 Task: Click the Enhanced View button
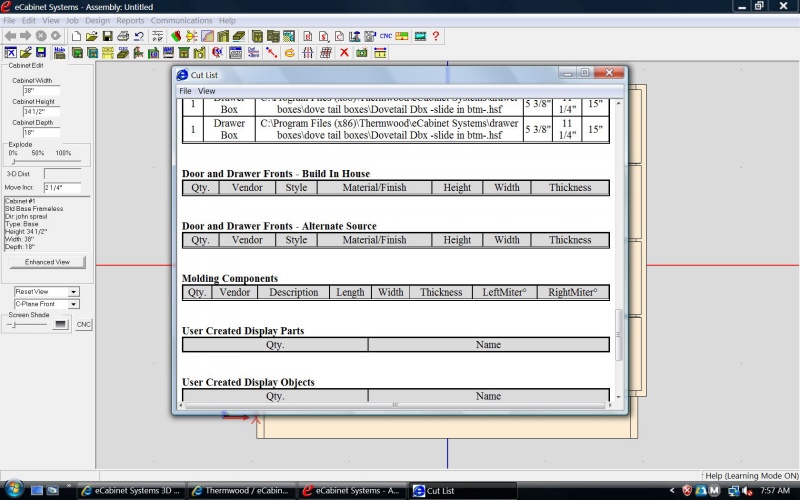click(x=47, y=262)
